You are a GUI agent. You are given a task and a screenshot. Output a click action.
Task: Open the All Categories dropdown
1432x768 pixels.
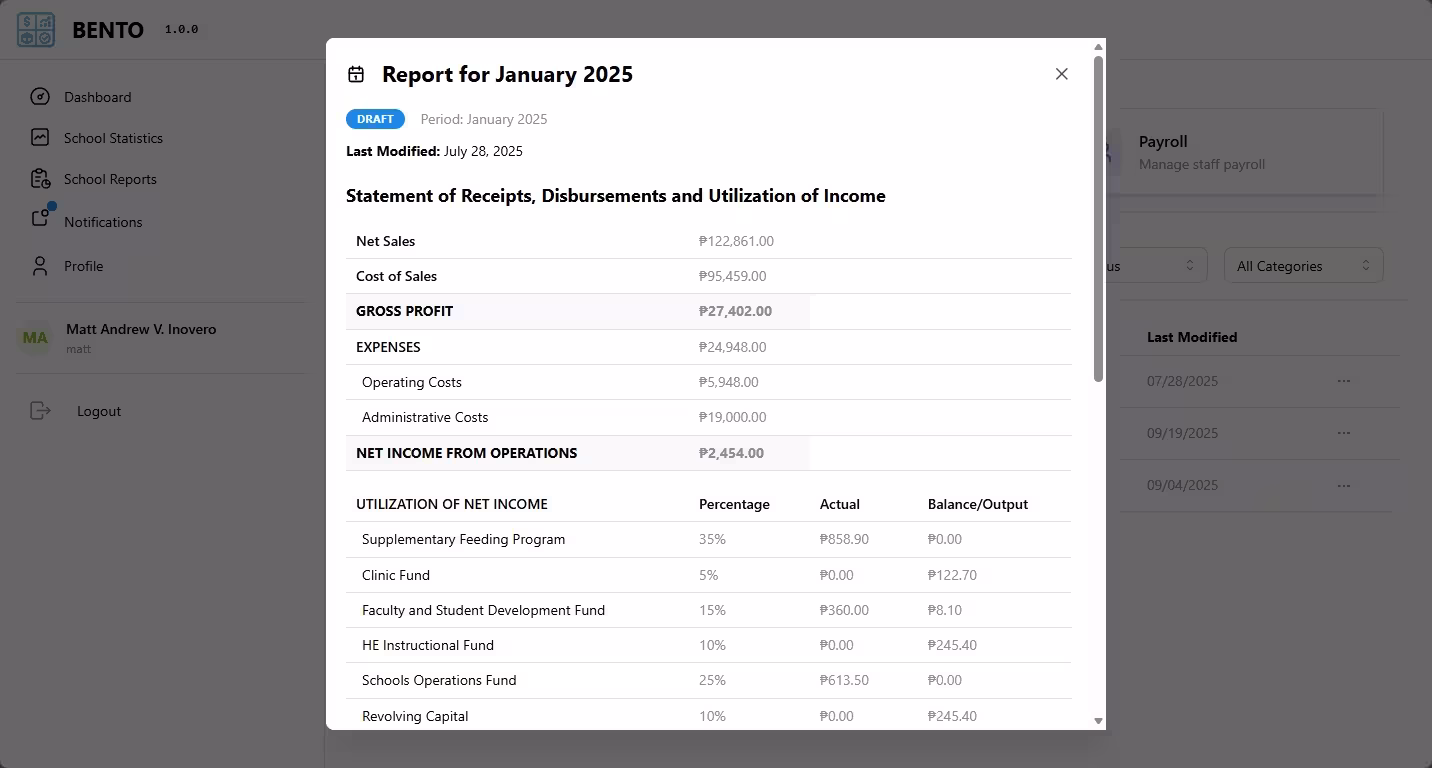1304,266
